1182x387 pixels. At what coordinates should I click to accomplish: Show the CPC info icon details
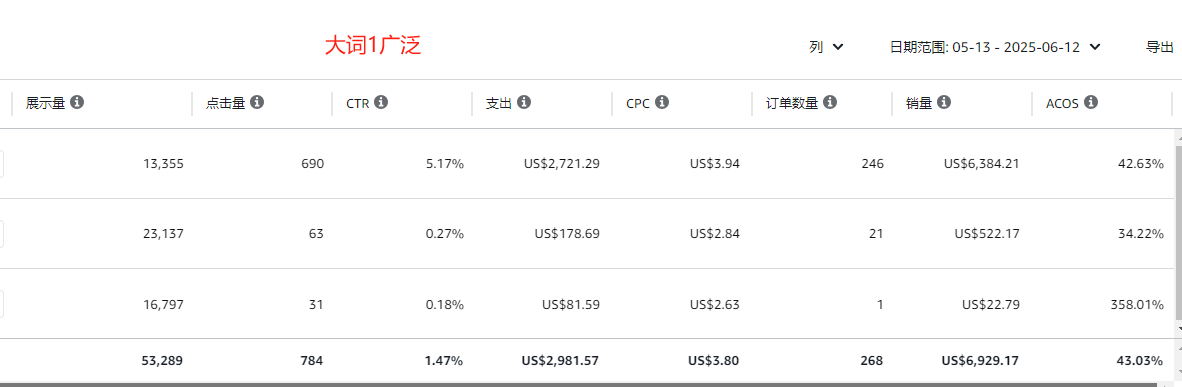pos(662,103)
